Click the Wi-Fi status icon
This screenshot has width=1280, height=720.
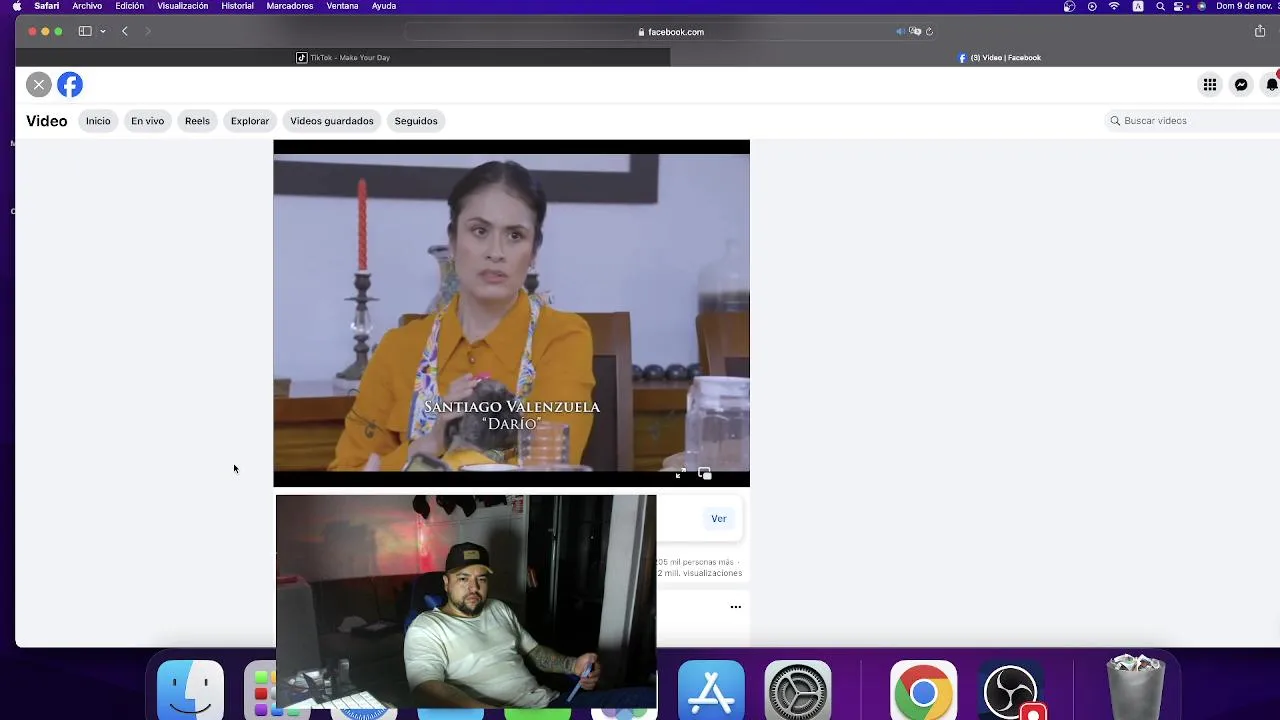(1114, 6)
